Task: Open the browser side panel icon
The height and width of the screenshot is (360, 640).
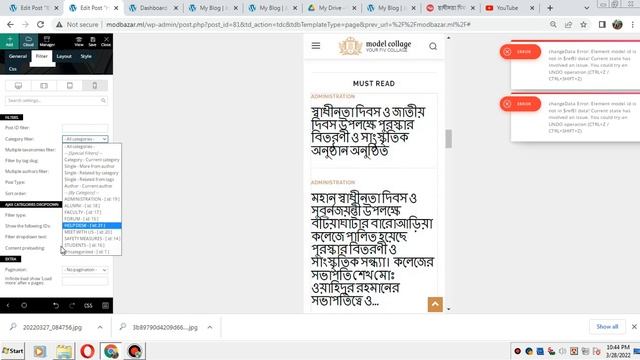Action: pyautogui.click(x=602, y=24)
